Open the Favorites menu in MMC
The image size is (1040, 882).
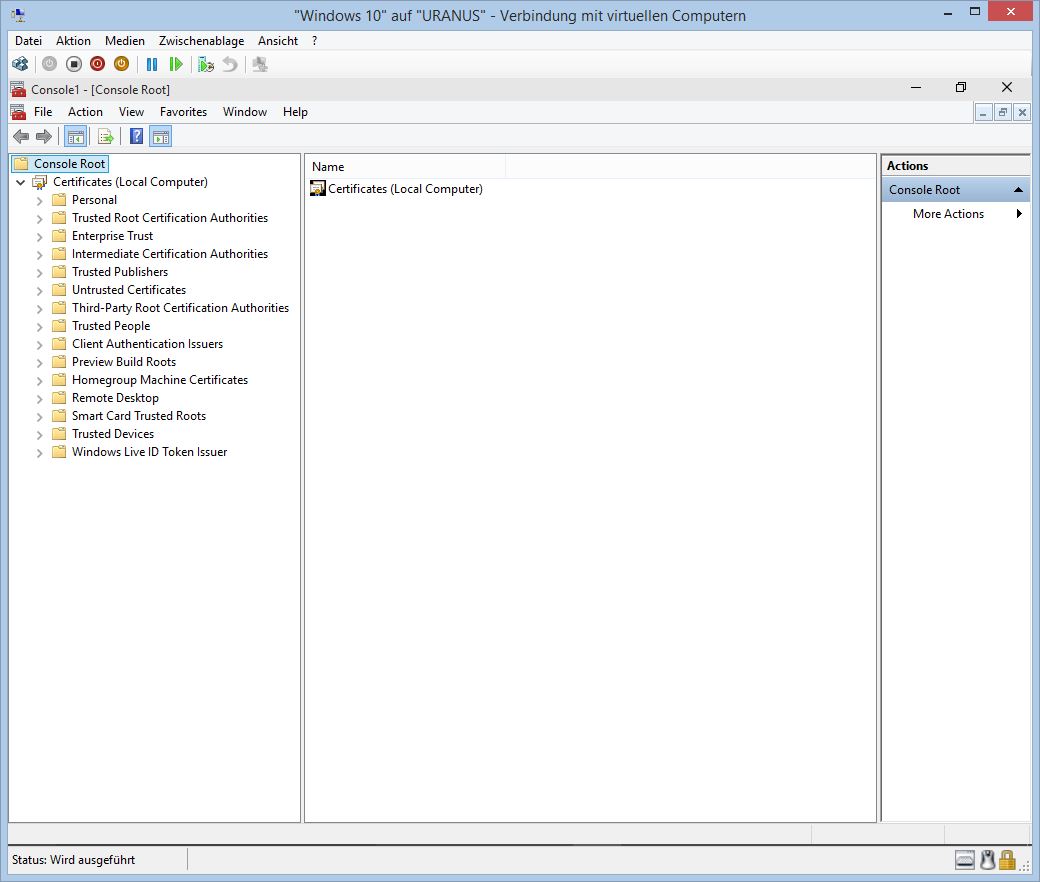click(183, 112)
